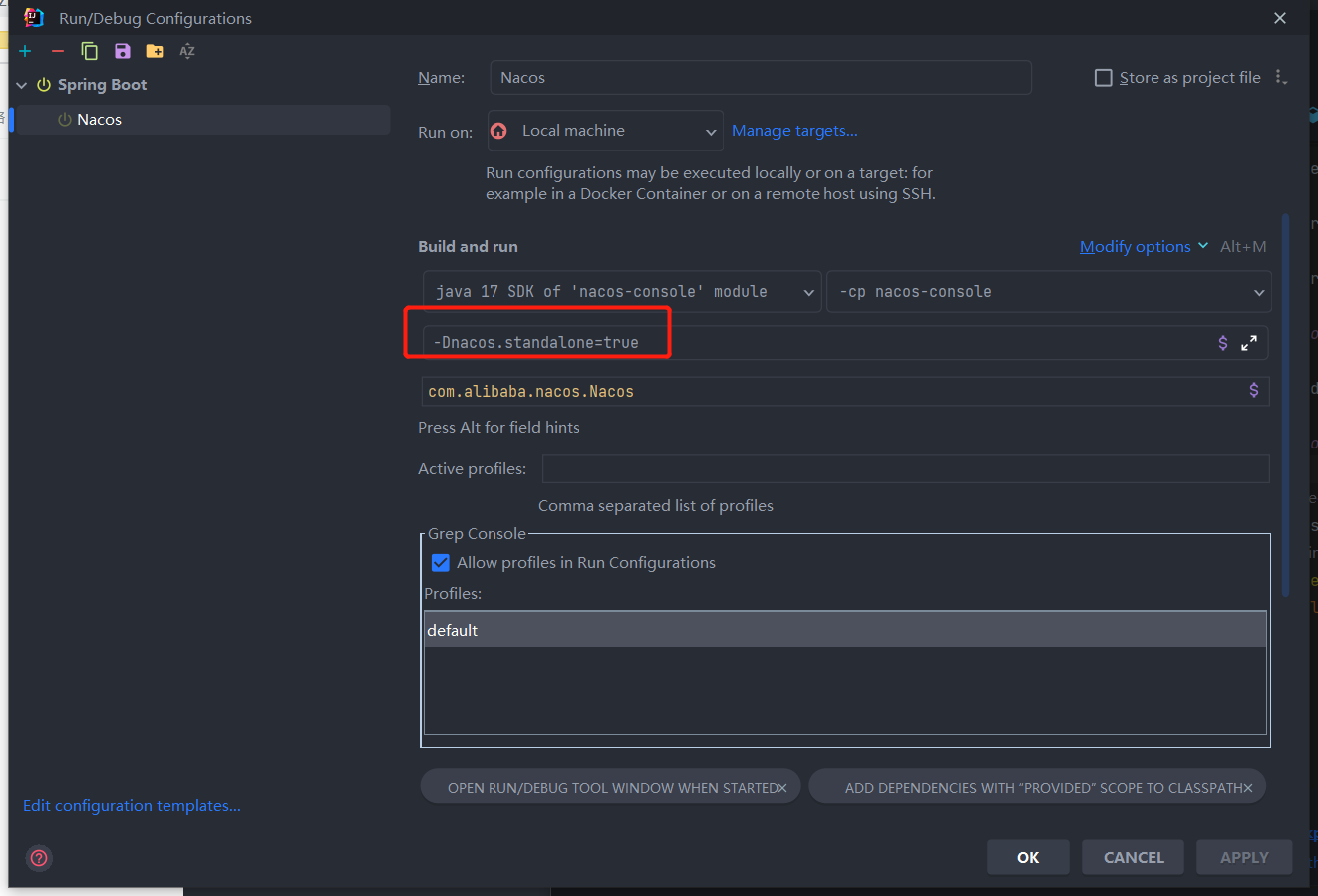This screenshot has width=1318, height=896.
Task: Click the Nacos Spring Boot icon in the tree
Action: pyautogui.click(x=65, y=120)
